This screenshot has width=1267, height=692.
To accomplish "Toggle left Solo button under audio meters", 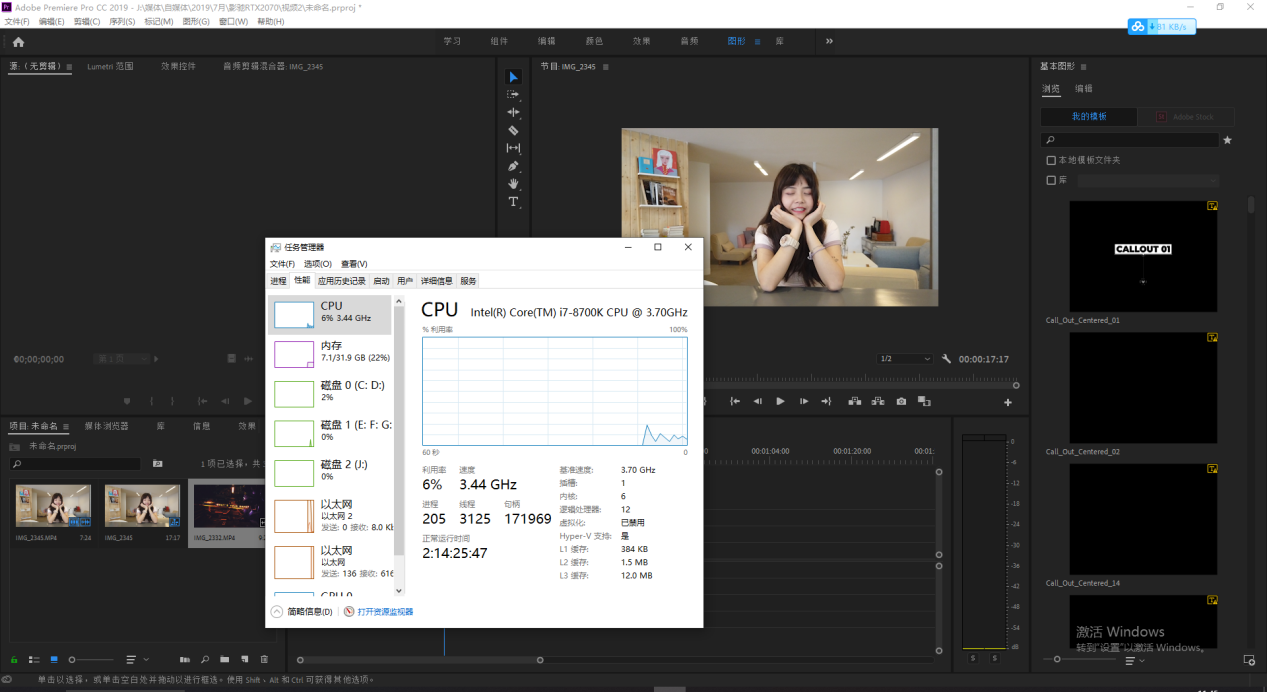I will [x=973, y=657].
